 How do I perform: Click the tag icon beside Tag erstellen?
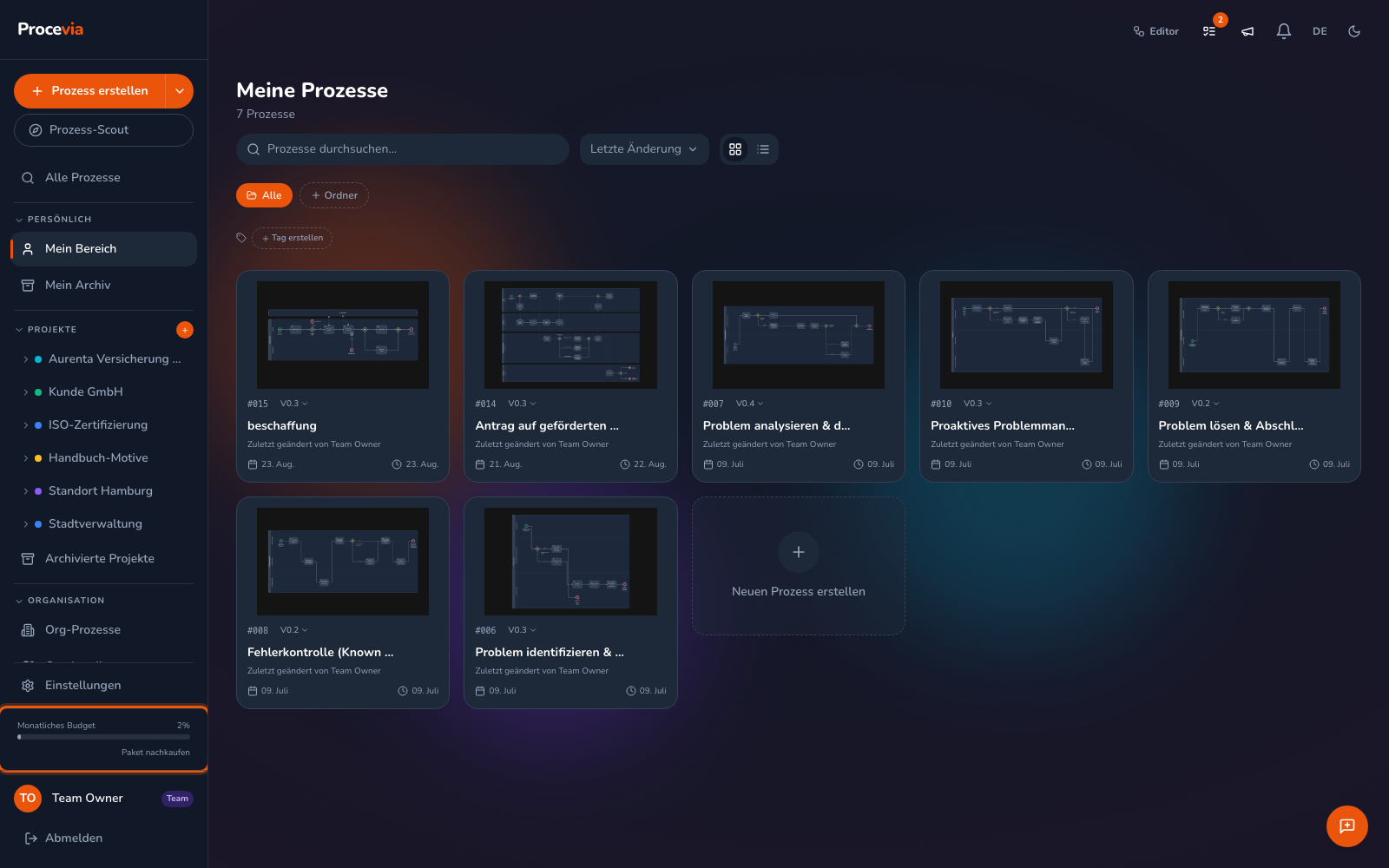[x=241, y=238]
